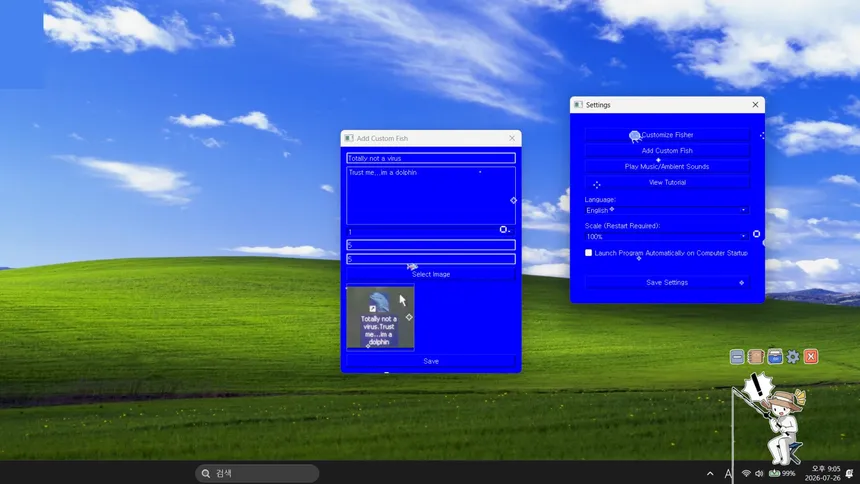Viewport: 860px width, 484px height.
Task: Click Add Custom Fish in Settings
Action: [667, 150]
